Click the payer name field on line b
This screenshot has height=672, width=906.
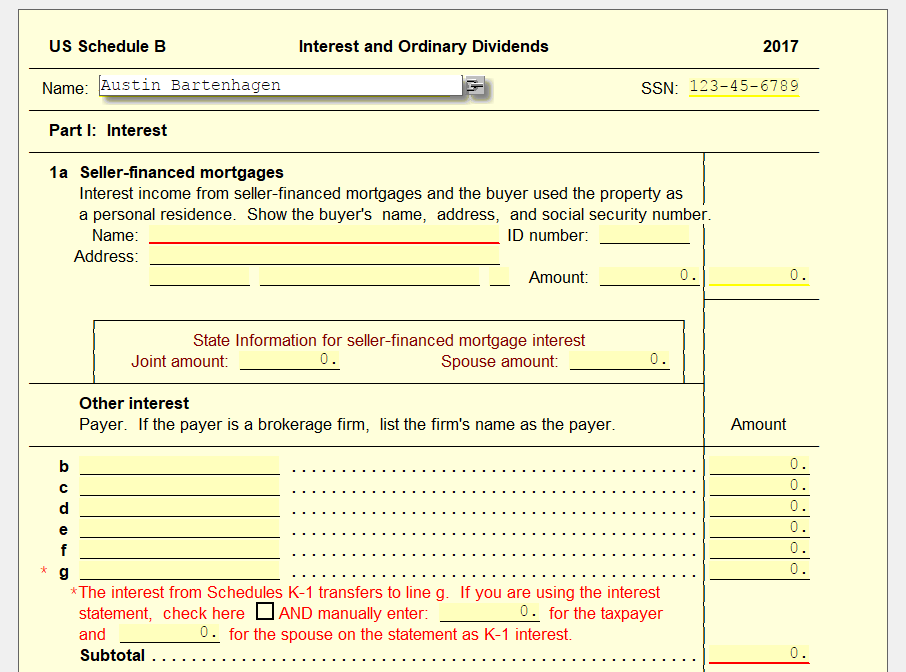(x=180, y=465)
